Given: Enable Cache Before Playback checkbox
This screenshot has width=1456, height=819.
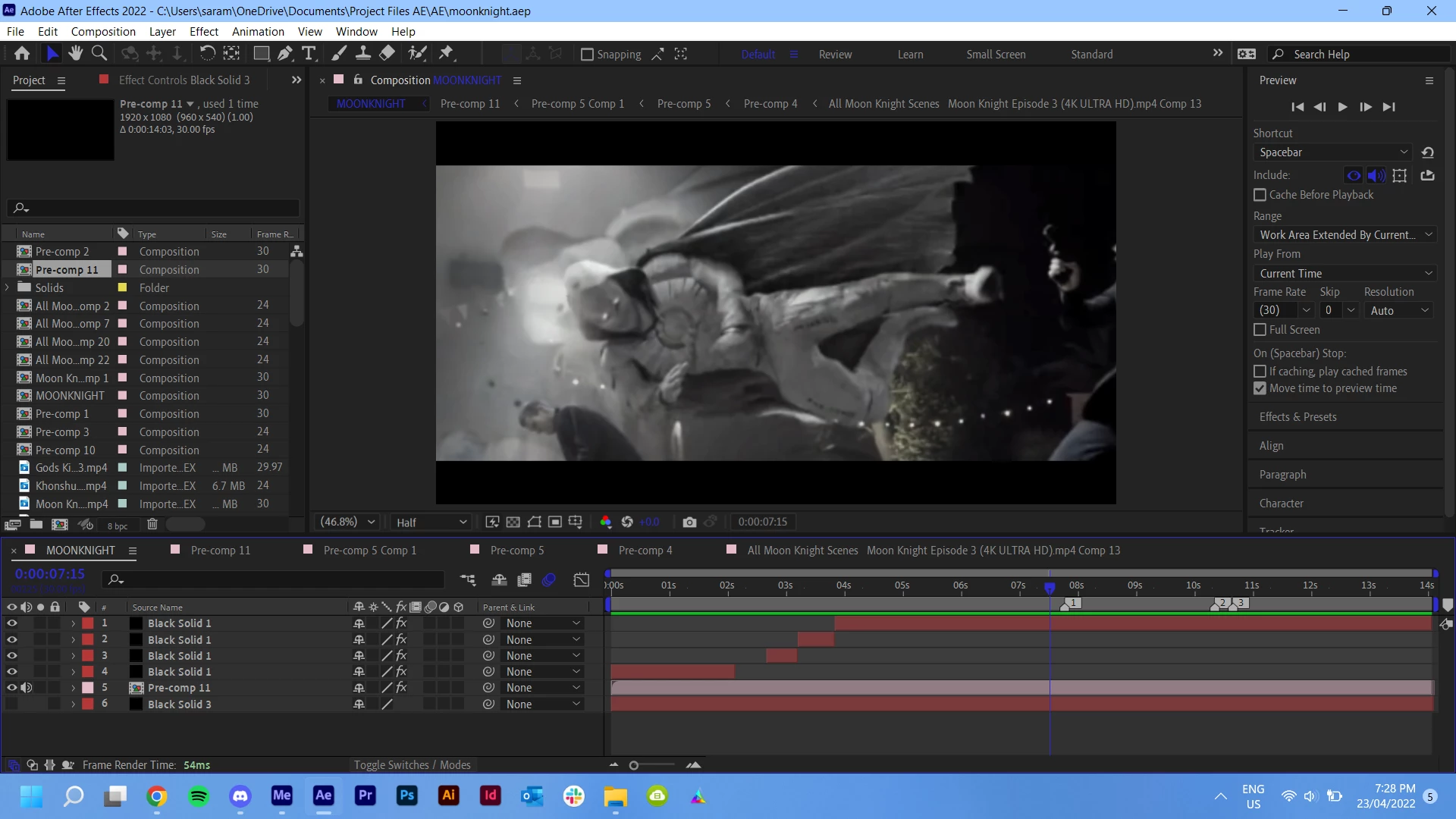Looking at the screenshot, I should click(x=1260, y=195).
